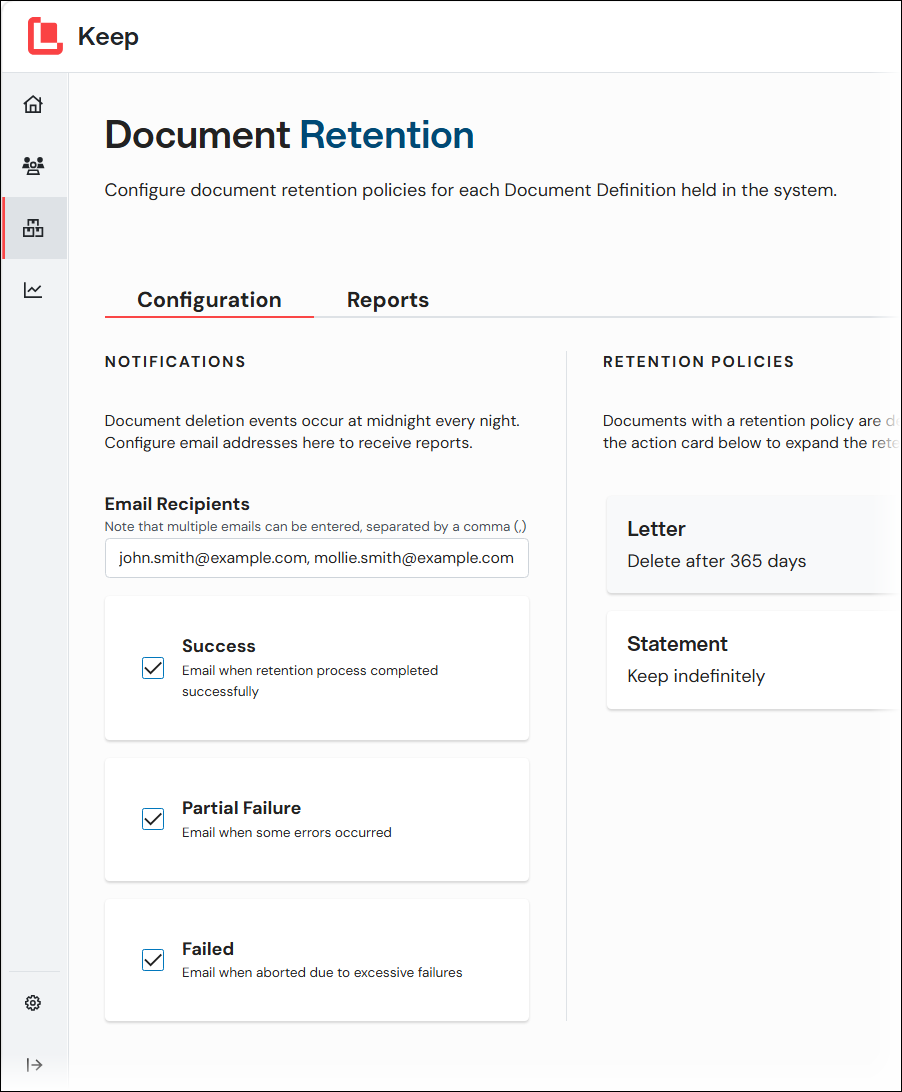Viewport: 902px width, 1092px height.
Task: Click the Email Recipients input field
Action: (x=316, y=558)
